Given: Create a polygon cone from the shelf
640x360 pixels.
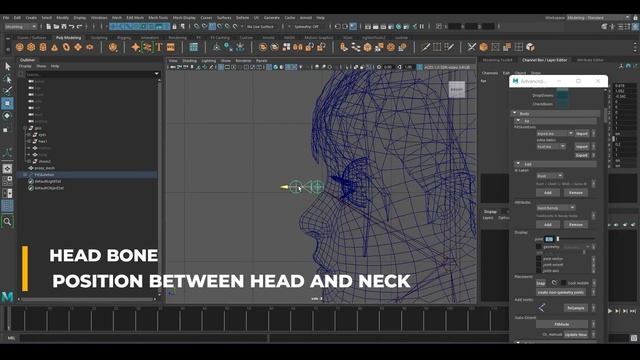Looking at the screenshot, I should point(54,47).
